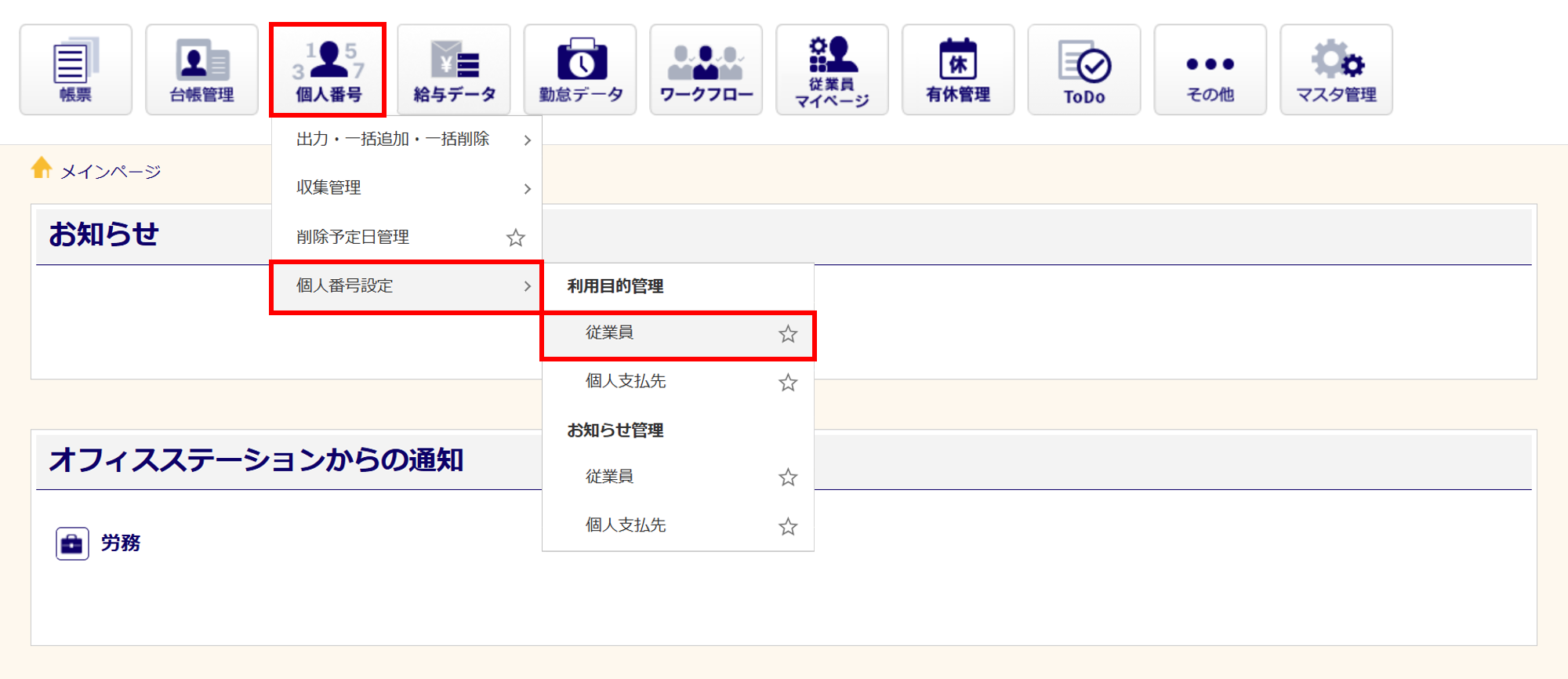1568x679 pixels.
Task: Expand 出力・一括追加・一括削除 submenu
Action: tap(406, 140)
